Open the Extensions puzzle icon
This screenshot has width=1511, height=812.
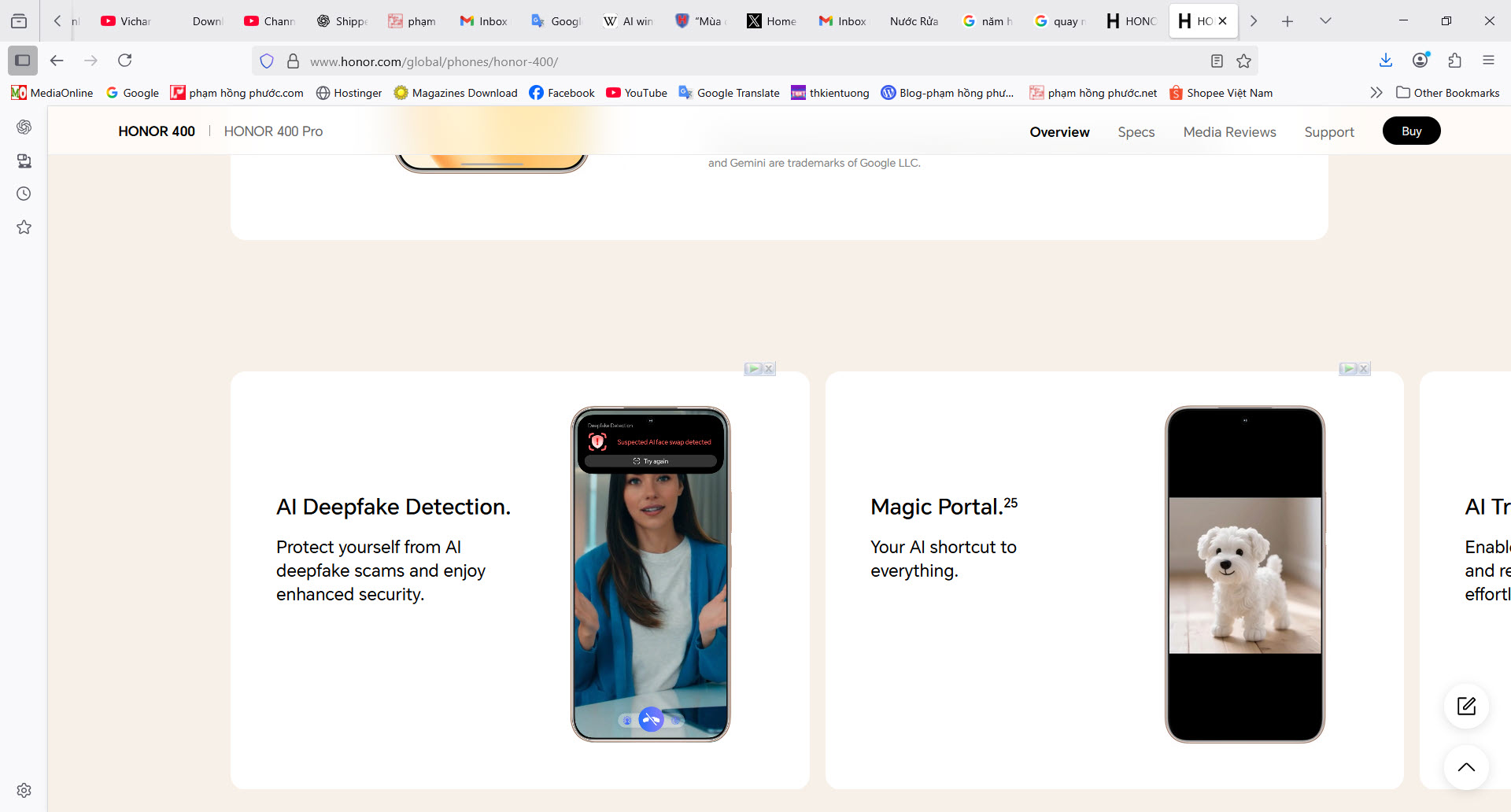pos(1454,61)
